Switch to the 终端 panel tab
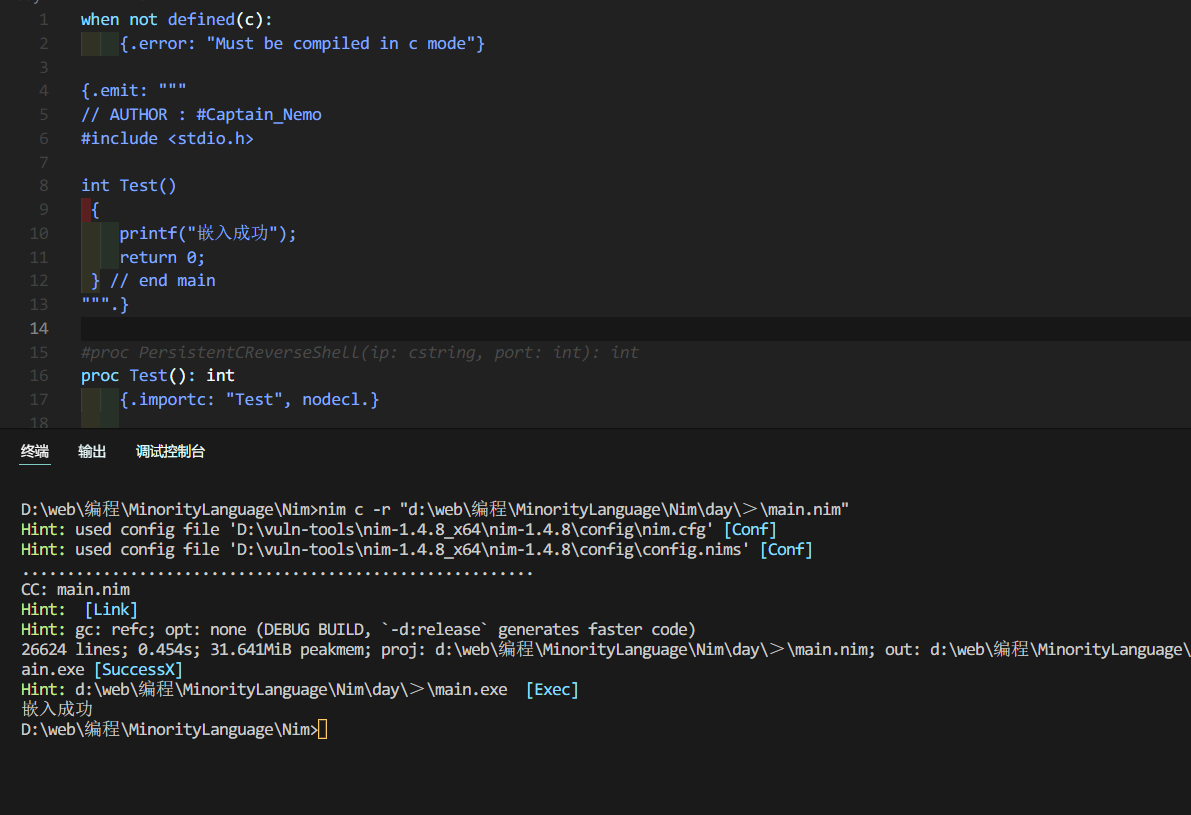Viewport: 1191px width, 815px height. click(x=35, y=452)
